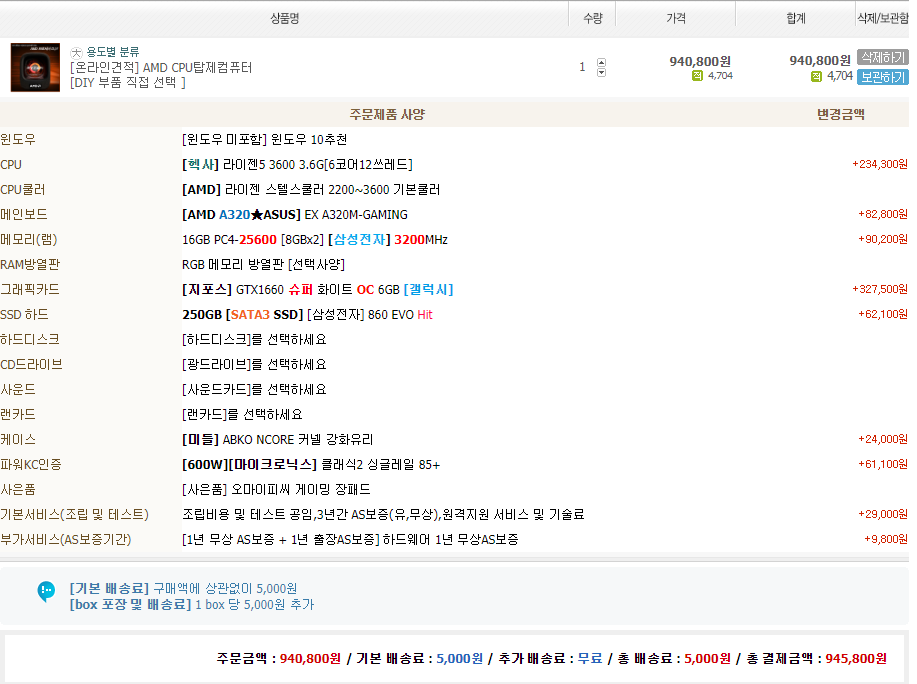917x684 pixels.
Task: Click the case price +24,000원
Action: (x=882, y=439)
